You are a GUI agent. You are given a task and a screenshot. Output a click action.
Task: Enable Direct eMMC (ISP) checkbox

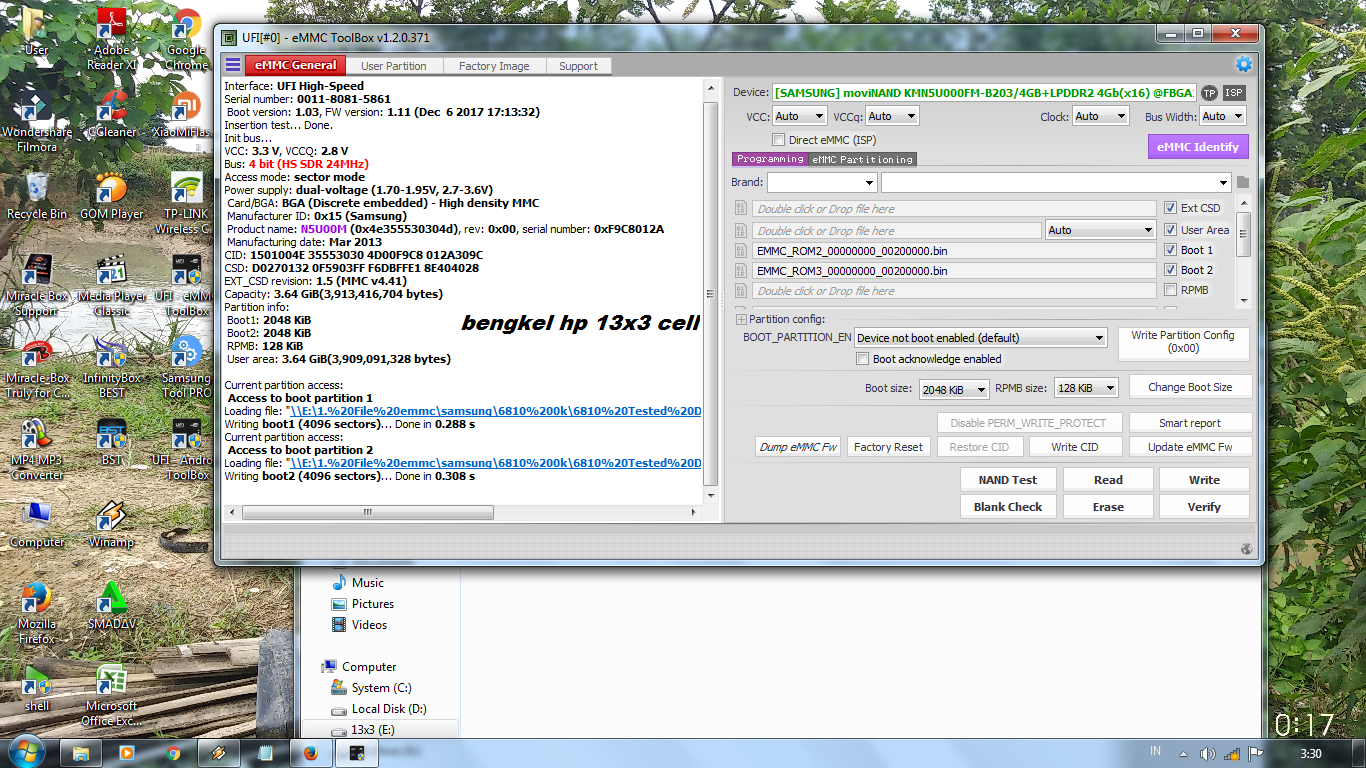[x=779, y=140]
